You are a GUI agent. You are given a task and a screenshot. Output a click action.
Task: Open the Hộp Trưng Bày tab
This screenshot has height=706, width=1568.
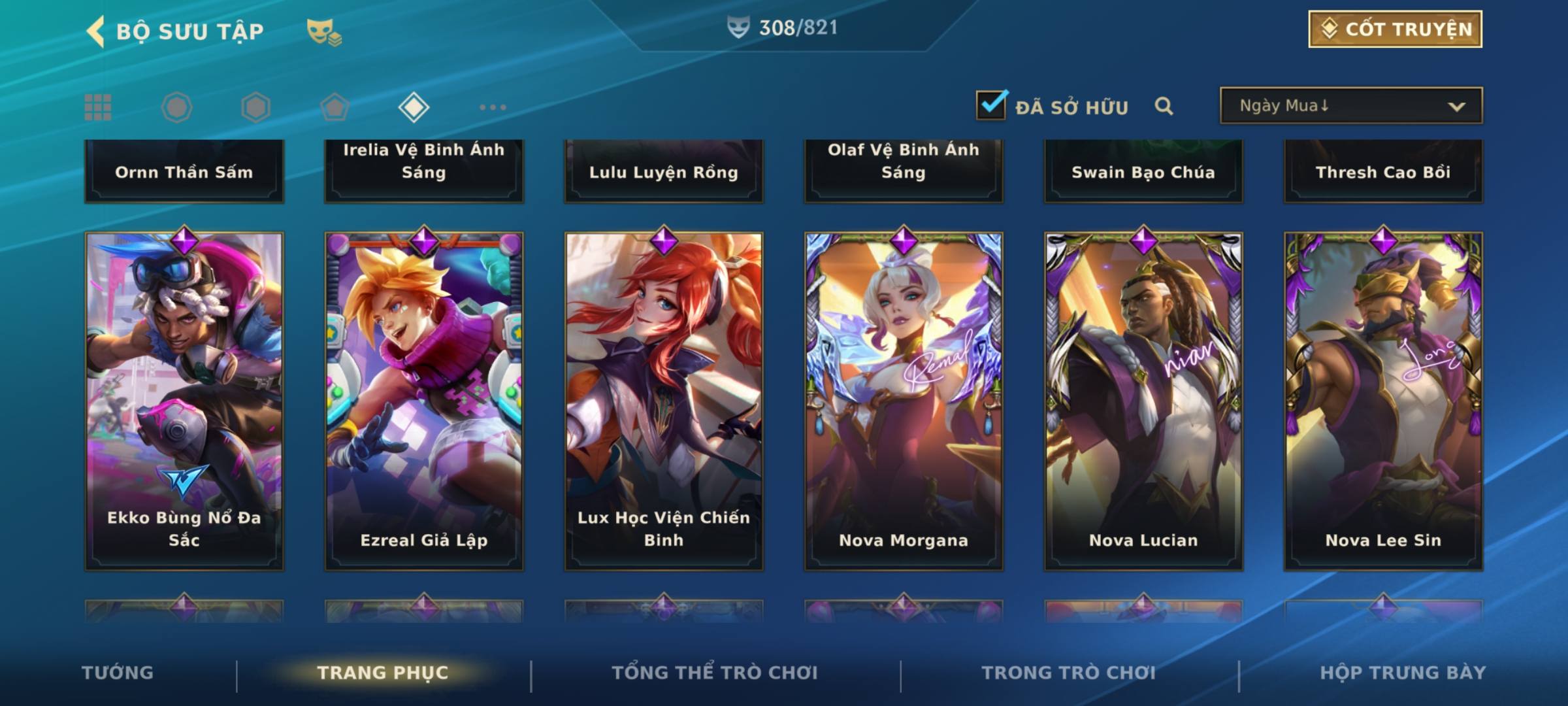click(x=1403, y=673)
